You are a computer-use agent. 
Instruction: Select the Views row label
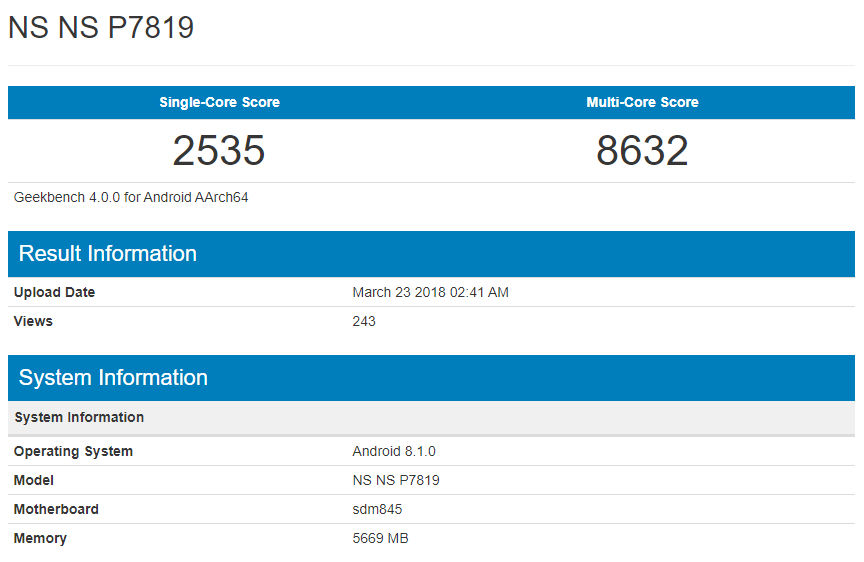(33, 322)
